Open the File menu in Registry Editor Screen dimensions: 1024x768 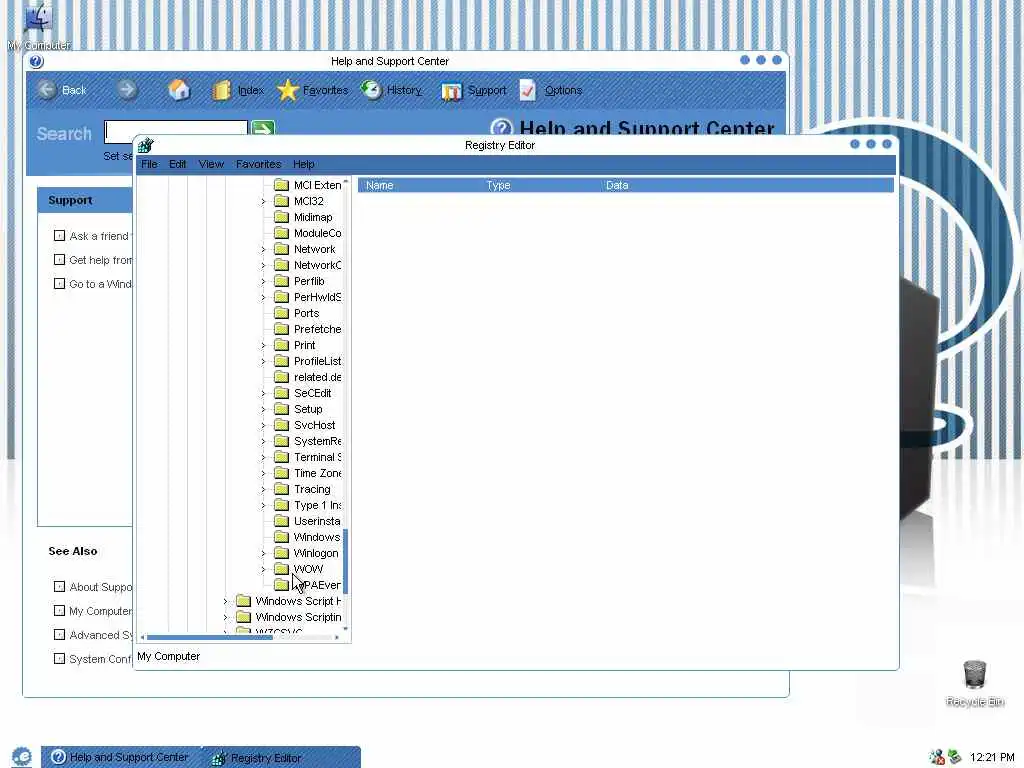point(149,164)
